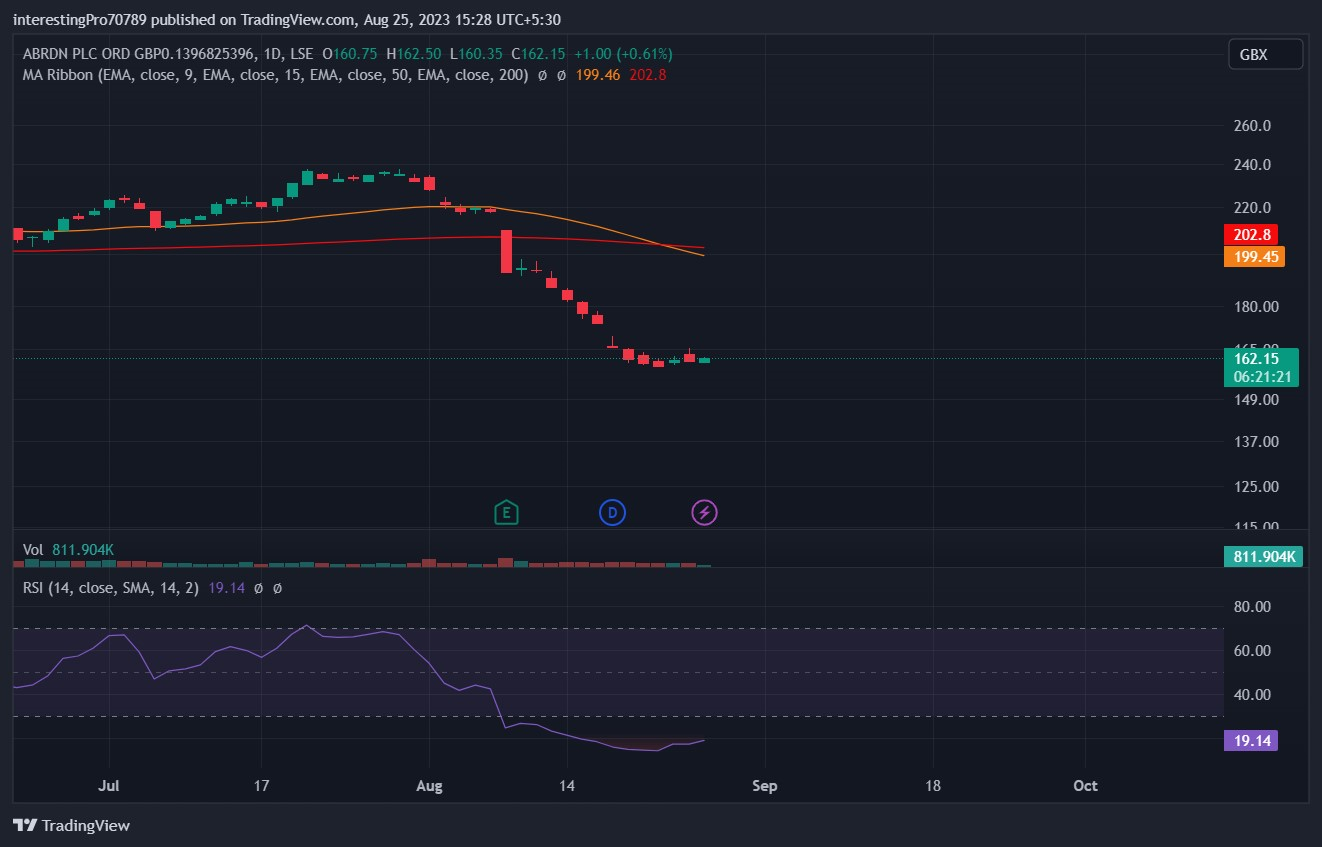1322x847 pixels.
Task: Click the 260.0 price axis level
Action: [x=1253, y=126]
